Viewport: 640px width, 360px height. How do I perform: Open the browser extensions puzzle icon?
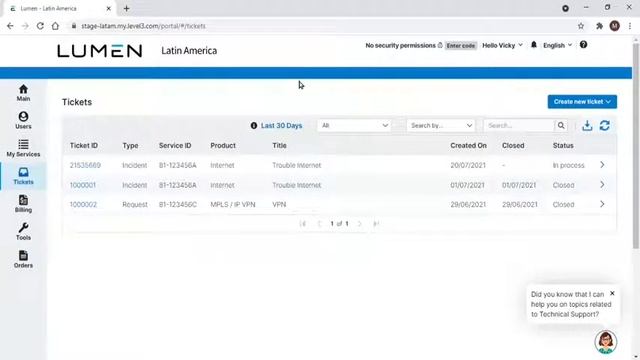(599, 26)
